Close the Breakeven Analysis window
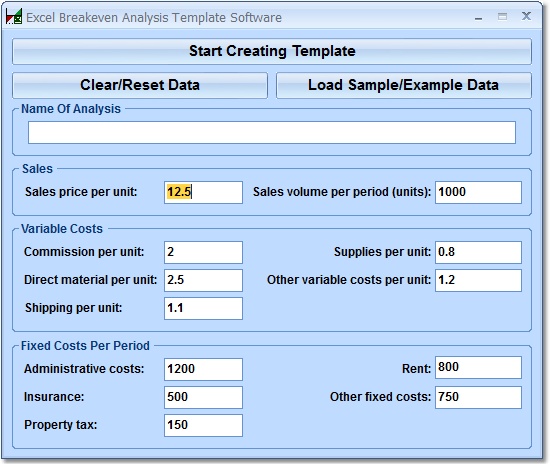The height and width of the screenshot is (466, 550). pyautogui.click(x=526, y=16)
